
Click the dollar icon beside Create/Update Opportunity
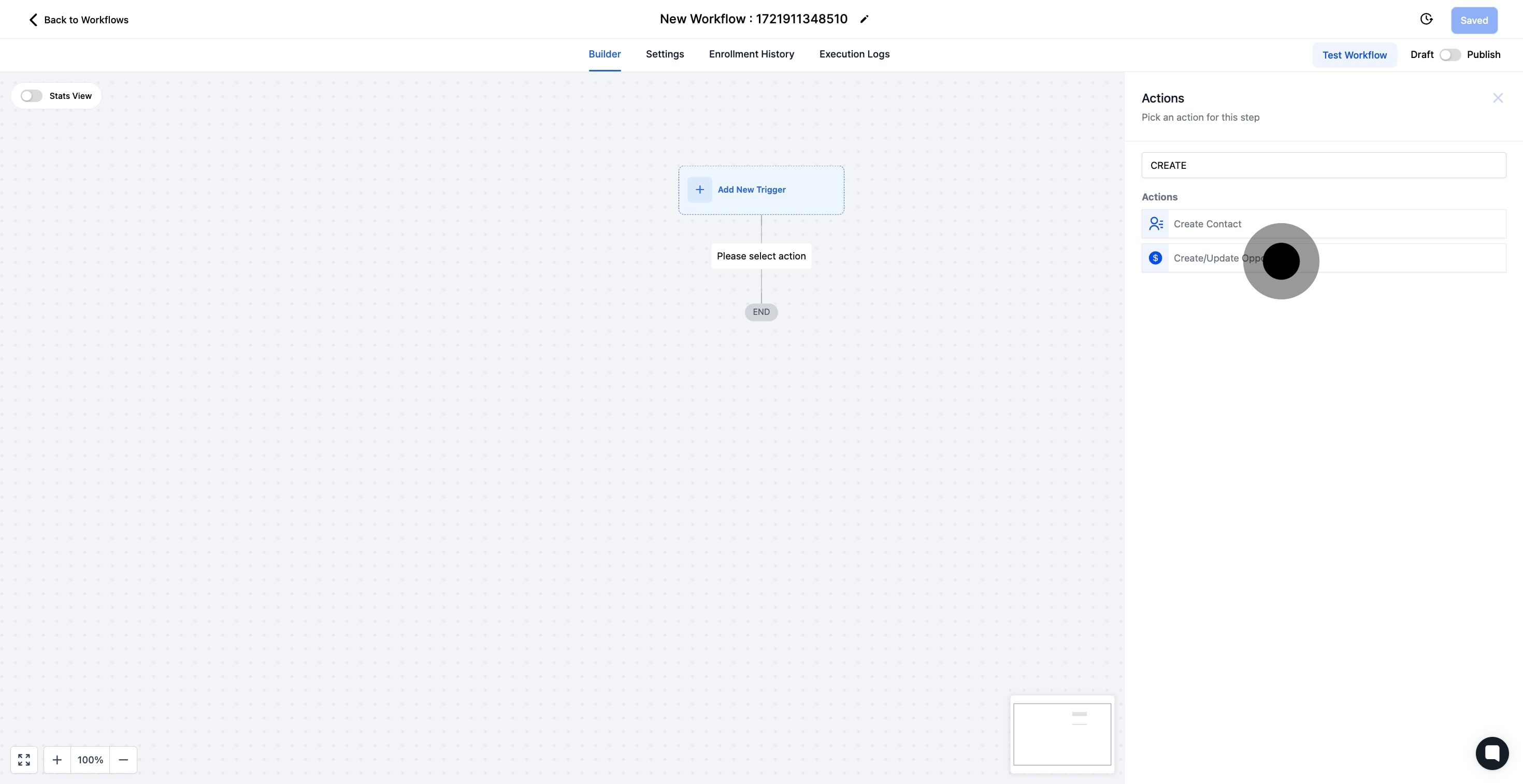[1155, 257]
